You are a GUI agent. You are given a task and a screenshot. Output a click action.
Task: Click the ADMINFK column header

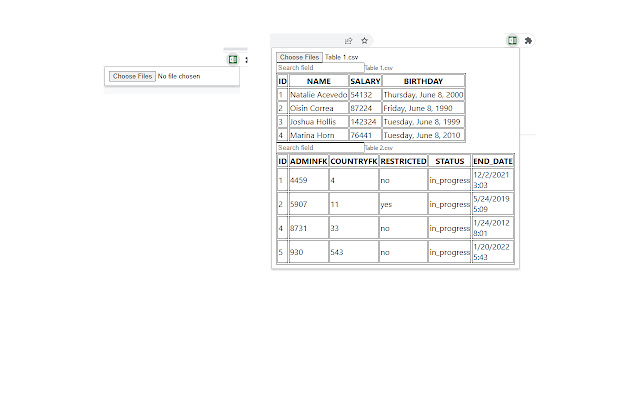point(309,161)
